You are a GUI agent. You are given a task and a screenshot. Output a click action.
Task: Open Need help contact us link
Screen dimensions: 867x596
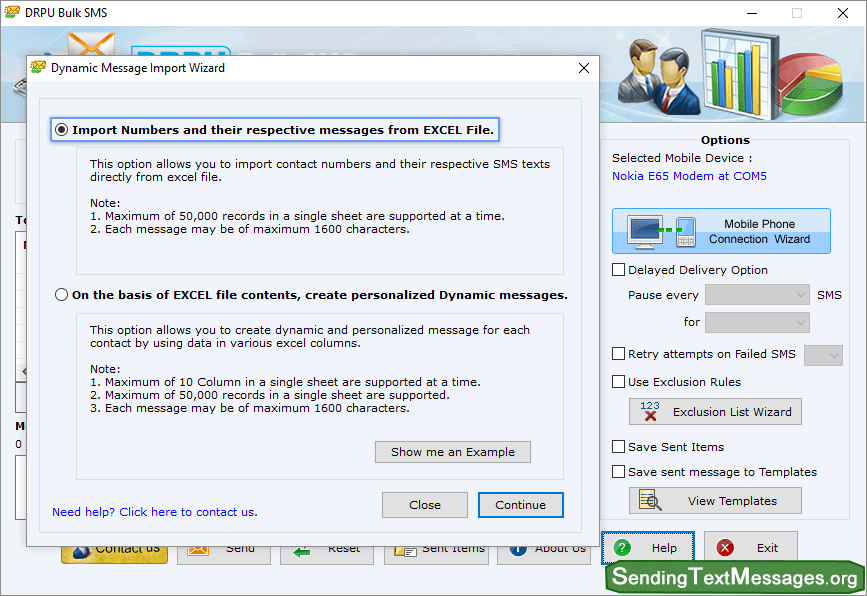(x=154, y=512)
